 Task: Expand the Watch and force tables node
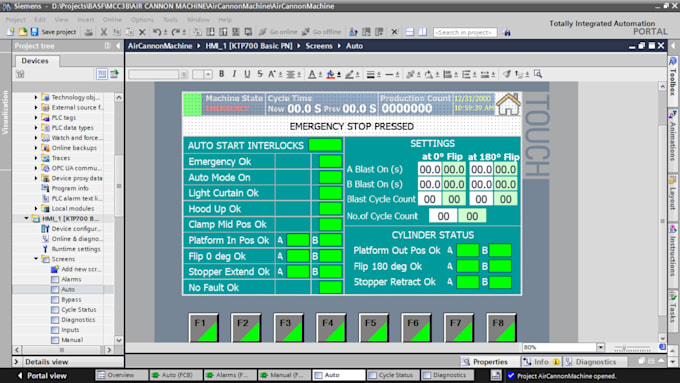[36, 137]
